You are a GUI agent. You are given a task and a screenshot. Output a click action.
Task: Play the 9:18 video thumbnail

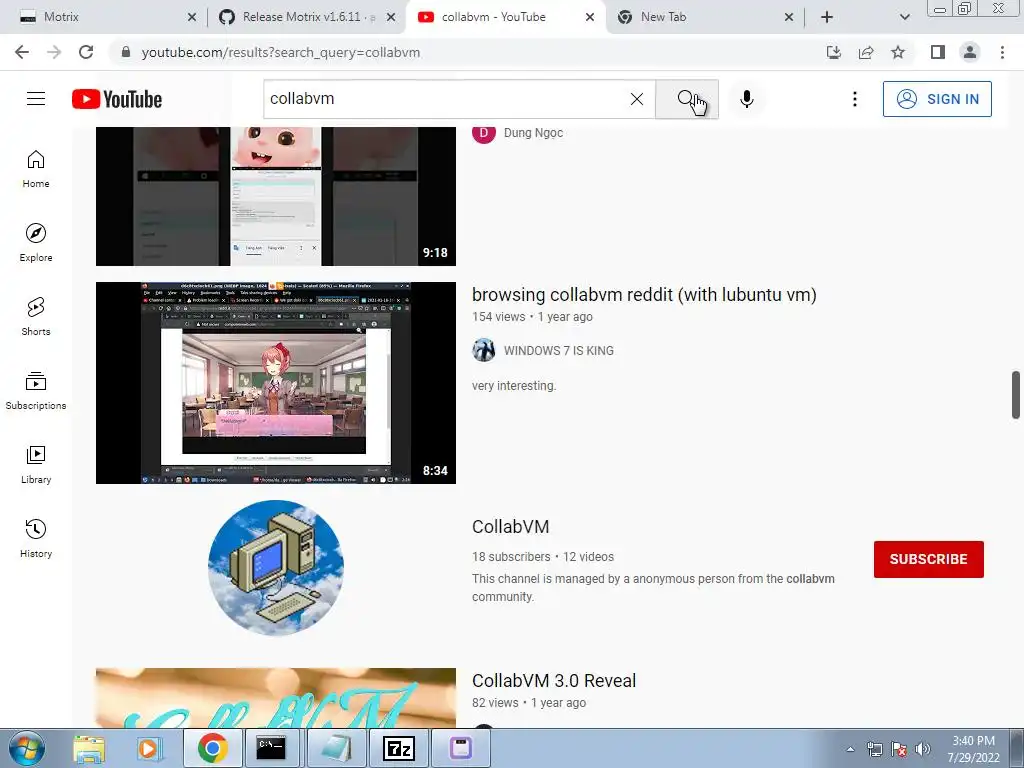click(276, 196)
